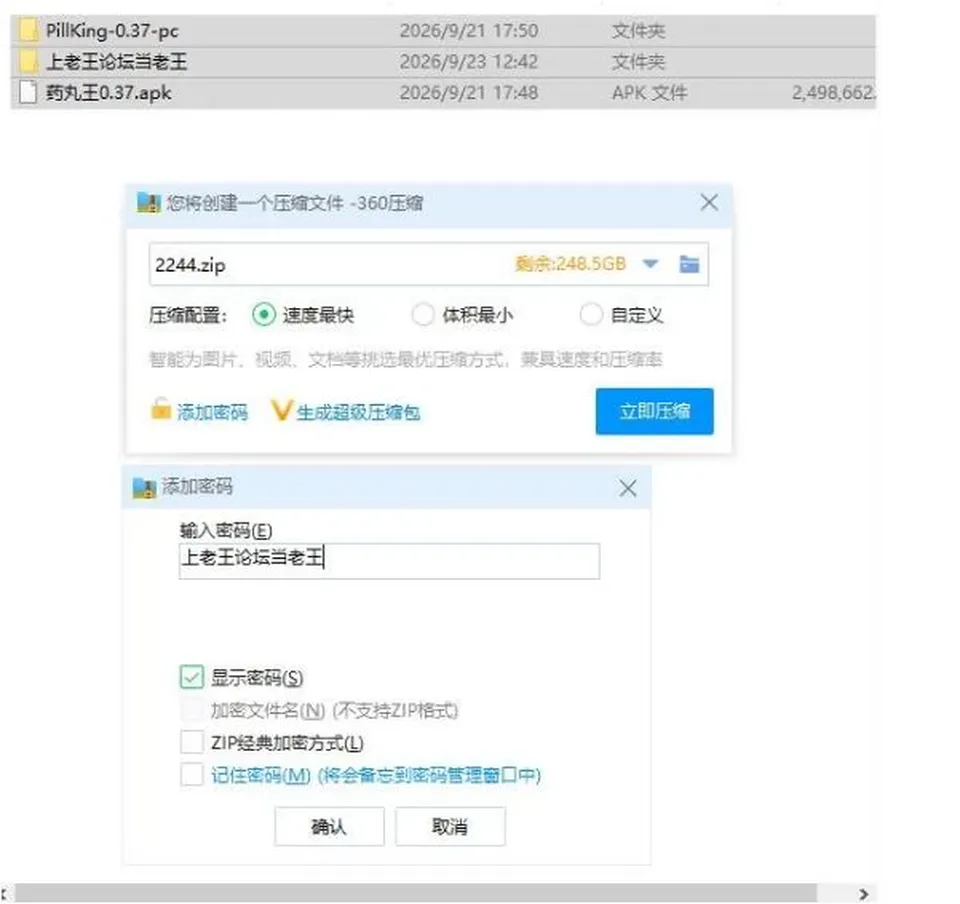Click the 添加密码 dialog title icon

click(x=144, y=487)
